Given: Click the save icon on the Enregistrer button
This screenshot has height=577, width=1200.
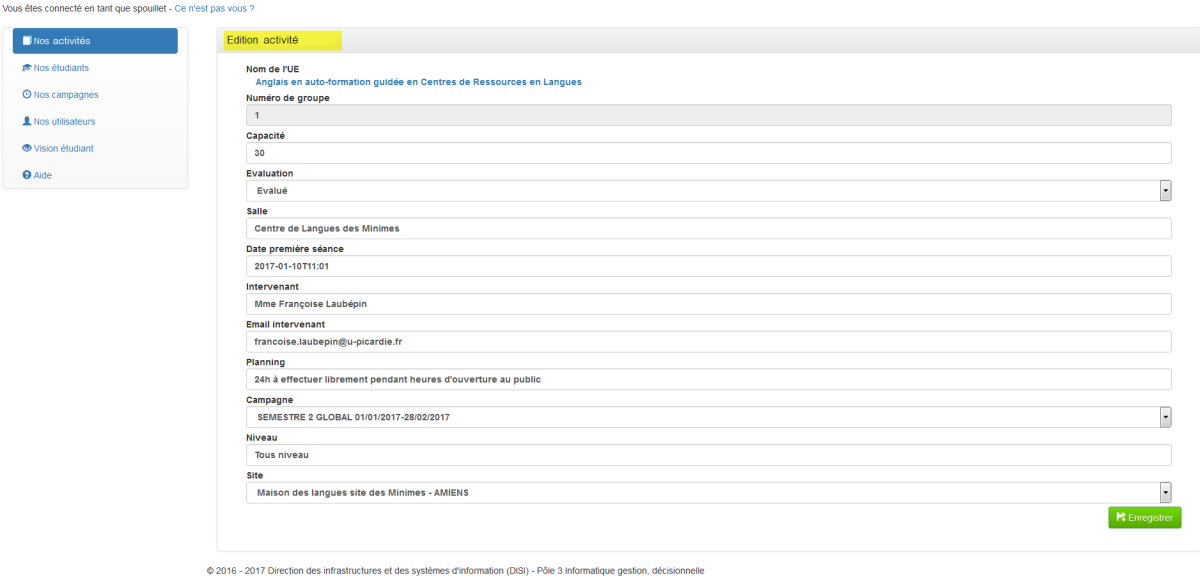Looking at the screenshot, I should click(x=1121, y=517).
